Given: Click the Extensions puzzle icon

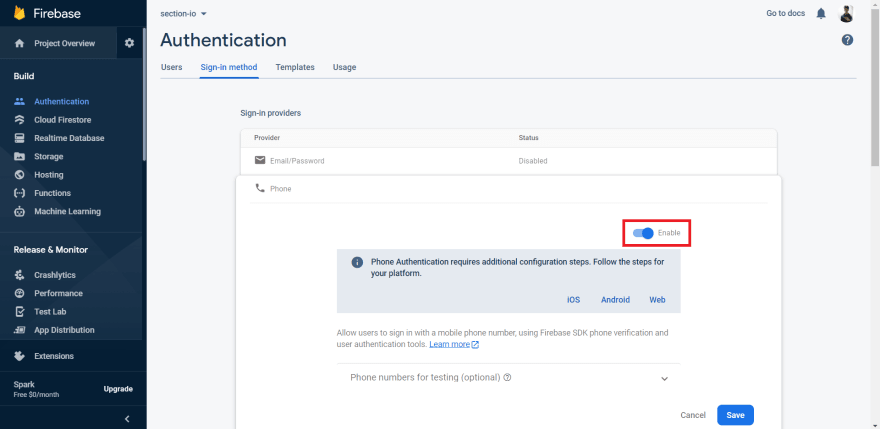Looking at the screenshot, I should tap(20, 356).
